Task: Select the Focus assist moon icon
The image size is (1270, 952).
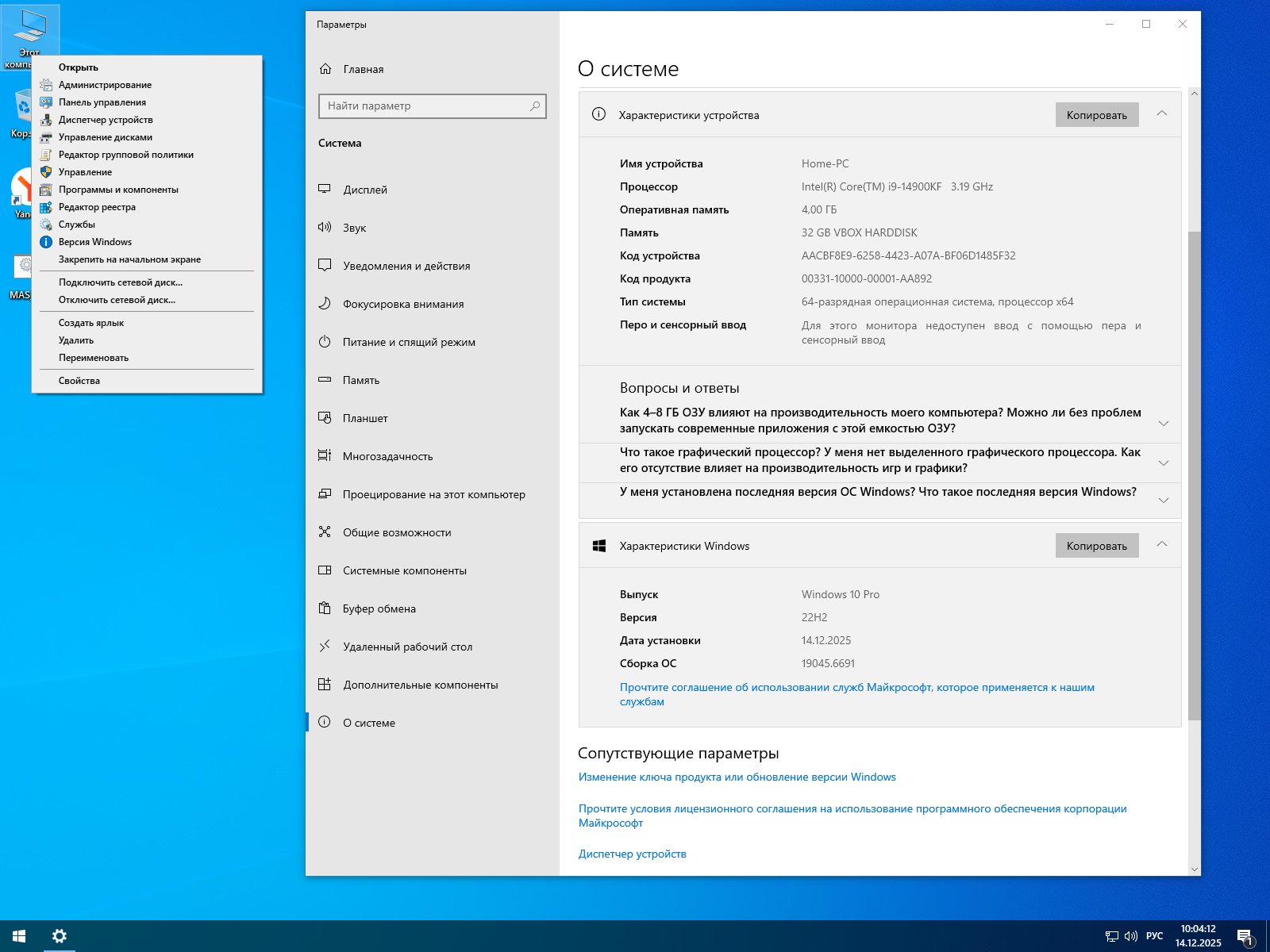Action: pos(325,304)
